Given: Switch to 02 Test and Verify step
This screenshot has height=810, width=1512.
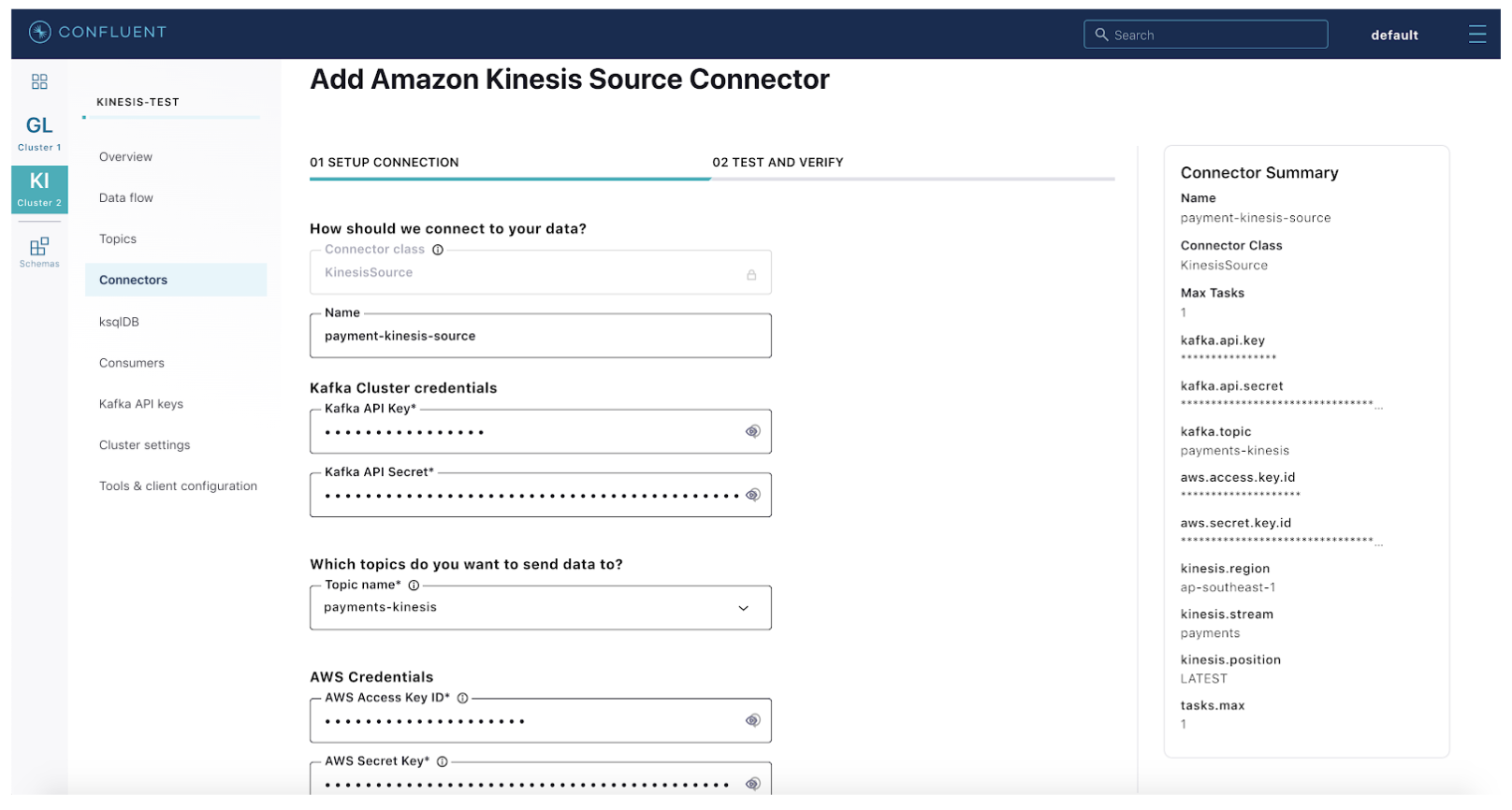Looking at the screenshot, I should 778,163.
